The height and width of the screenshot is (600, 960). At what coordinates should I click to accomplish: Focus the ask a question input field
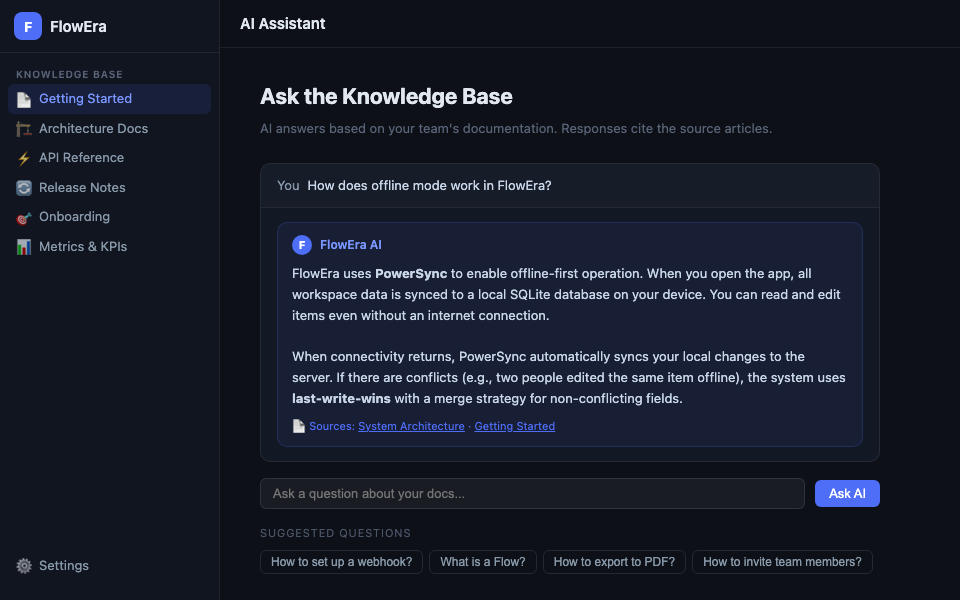[x=532, y=493]
